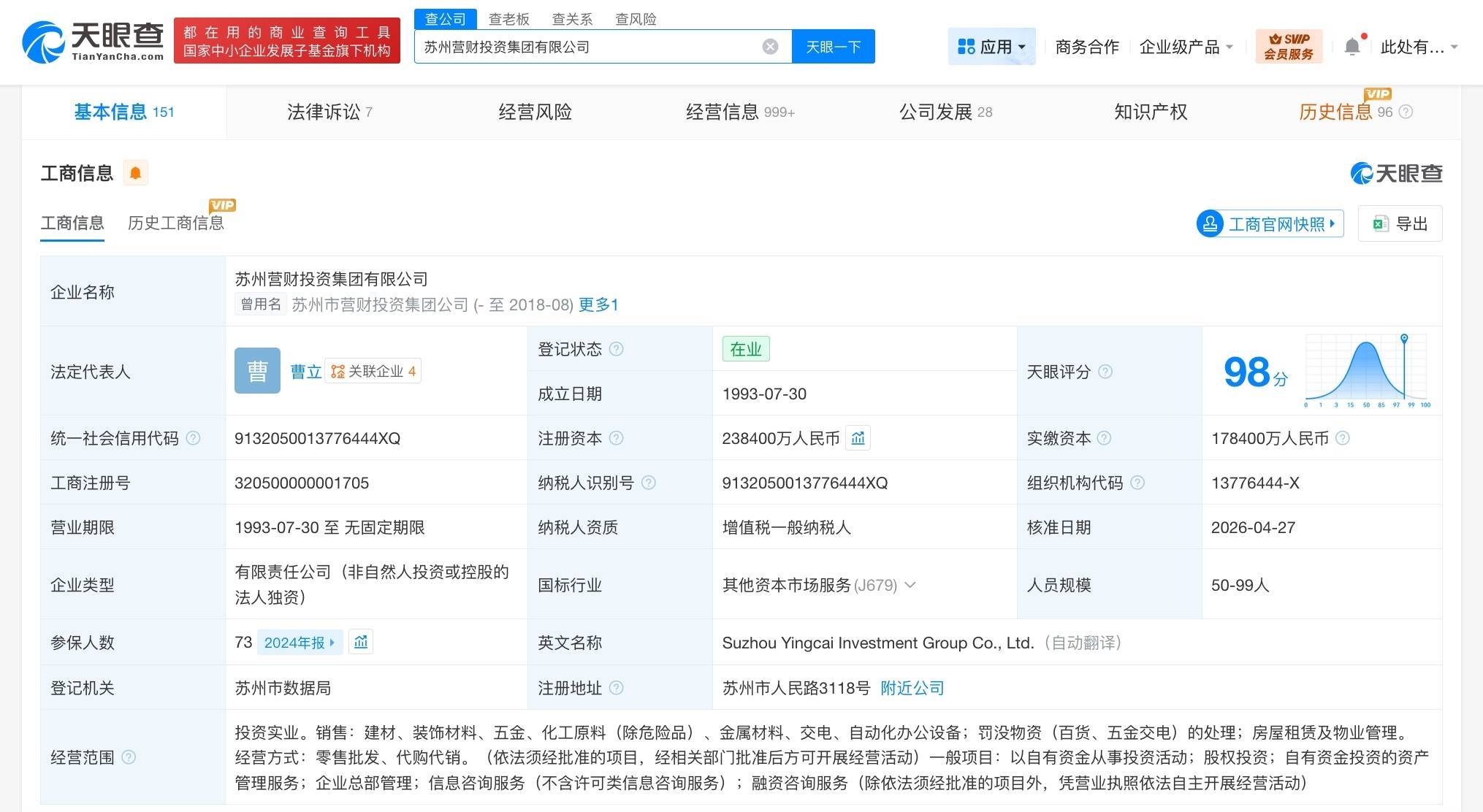This screenshot has width=1483, height=812.
Task: Open the chart icon next to 注册资本 amount
Action: [858, 438]
